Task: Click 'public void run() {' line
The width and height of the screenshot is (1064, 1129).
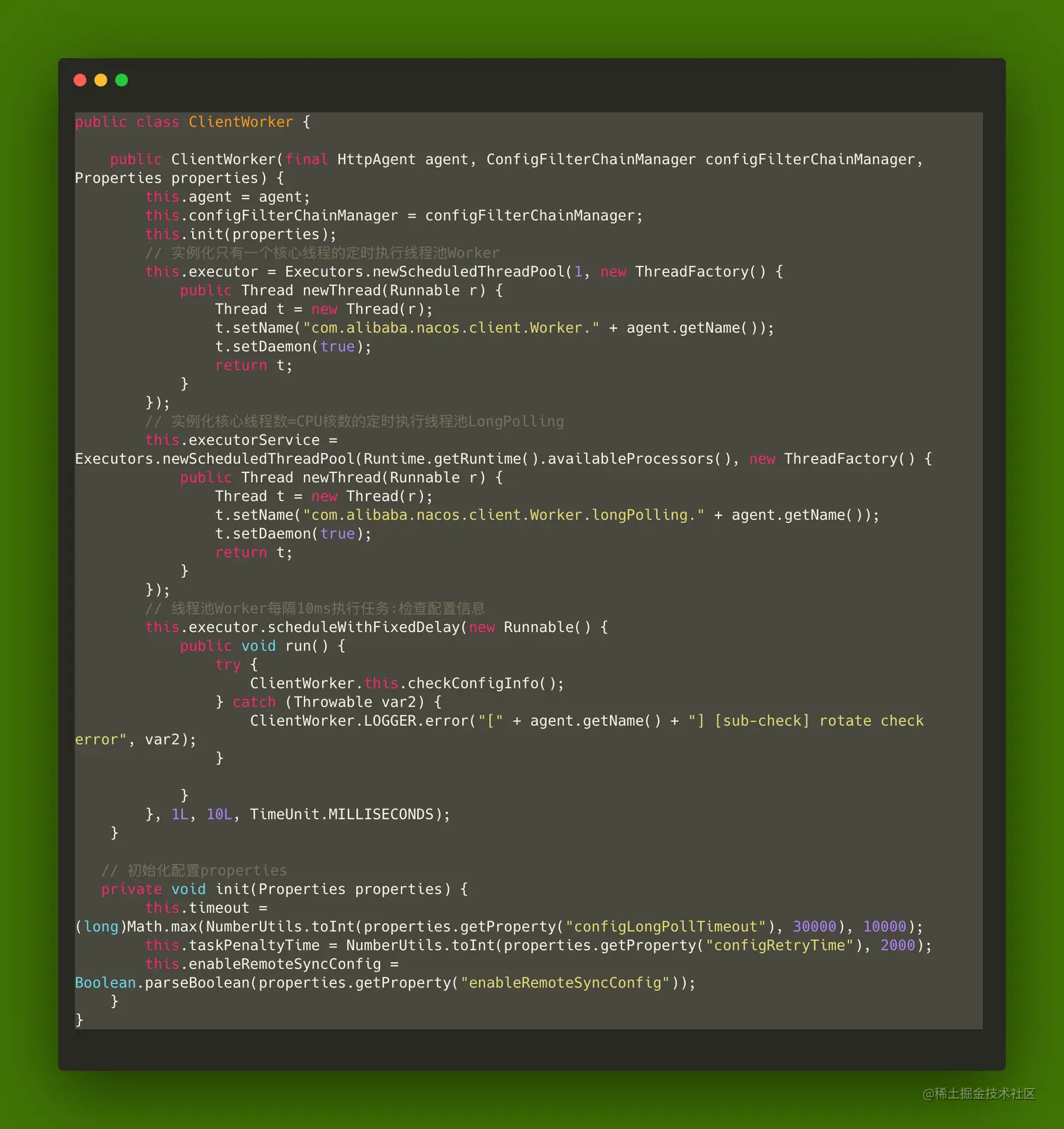Action: click(262, 646)
